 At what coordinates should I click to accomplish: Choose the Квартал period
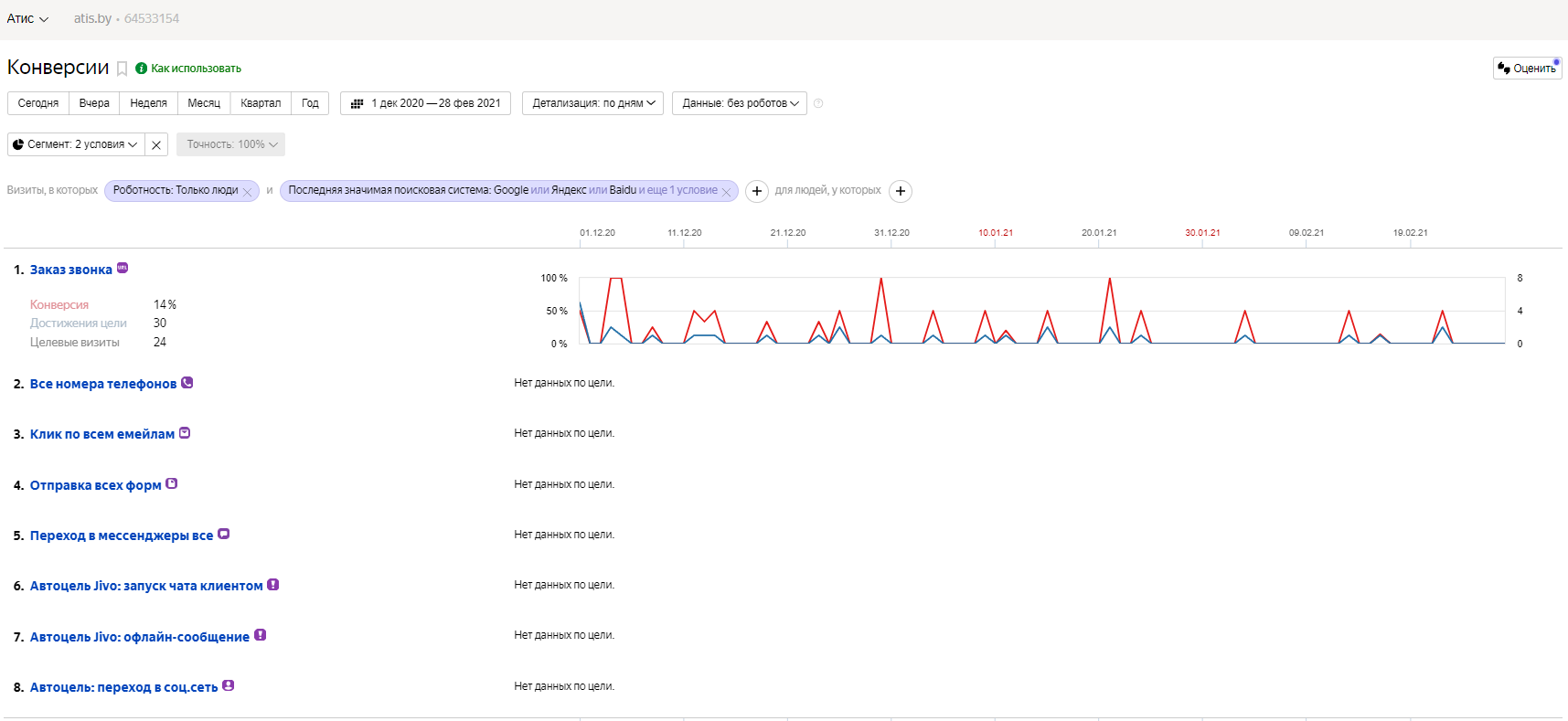(x=261, y=103)
